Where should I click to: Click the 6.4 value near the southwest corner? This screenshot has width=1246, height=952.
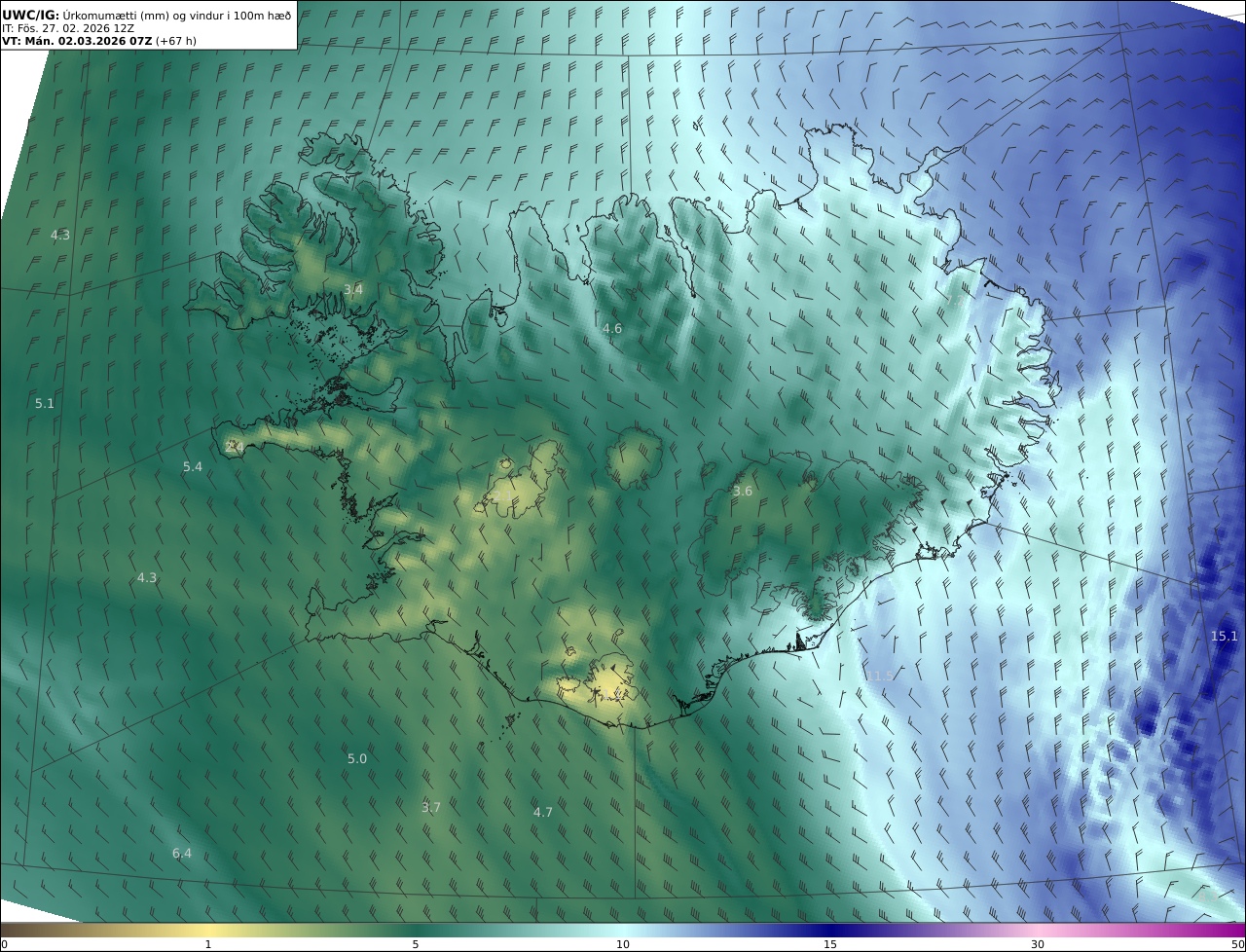coord(182,854)
